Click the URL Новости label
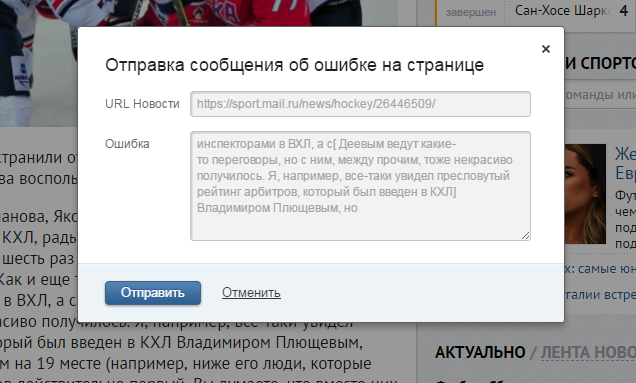 [x=142, y=104]
